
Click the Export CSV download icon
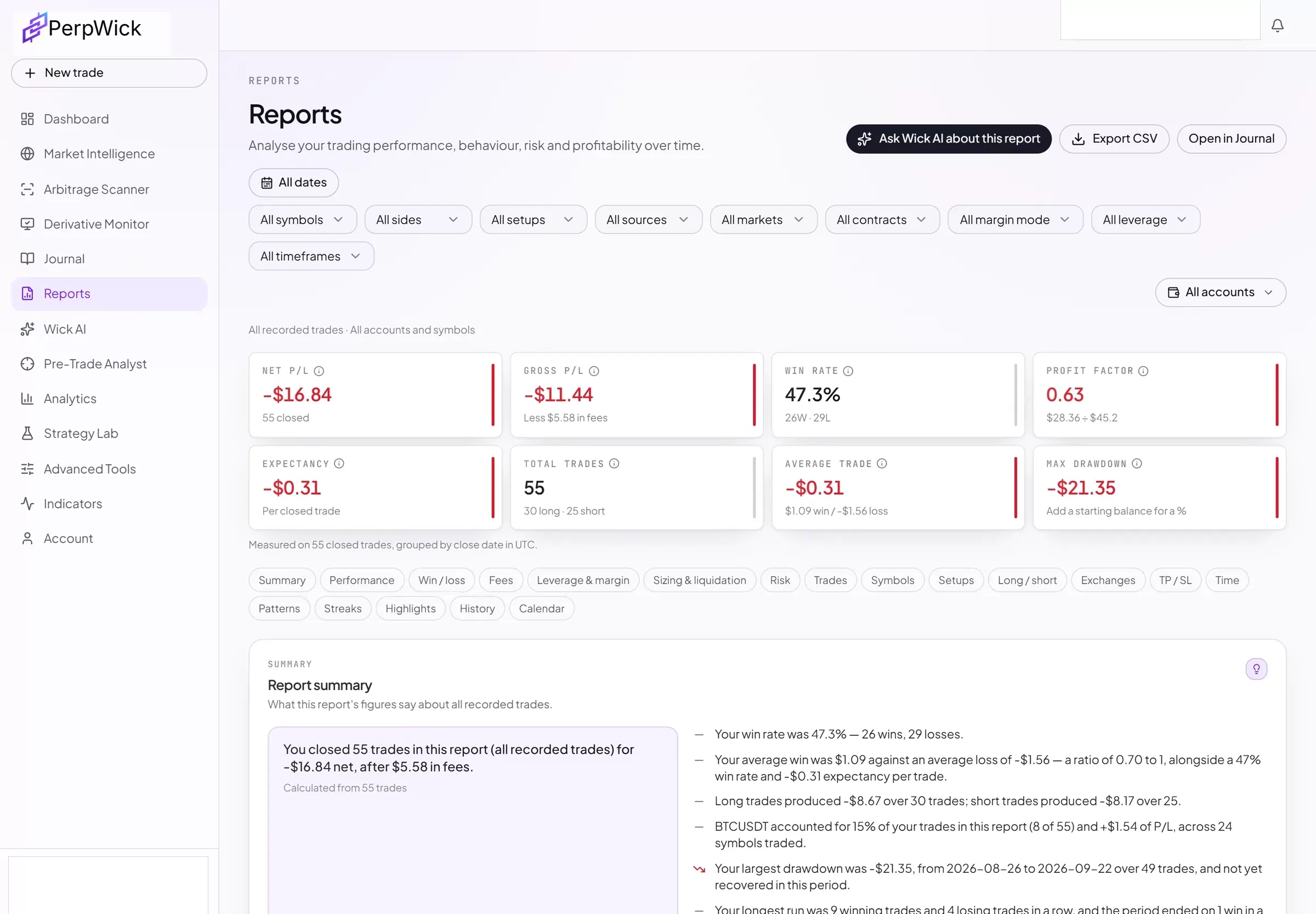[1079, 139]
